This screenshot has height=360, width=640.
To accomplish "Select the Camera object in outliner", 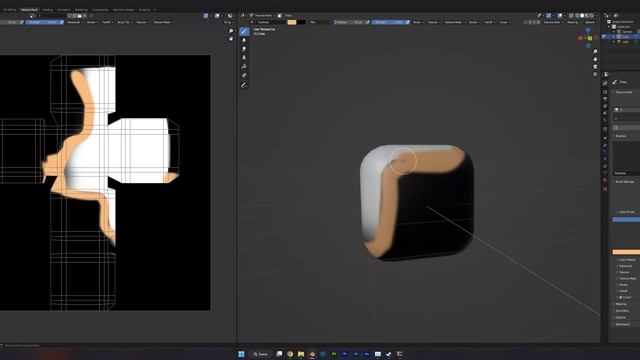I will (x=626, y=31).
